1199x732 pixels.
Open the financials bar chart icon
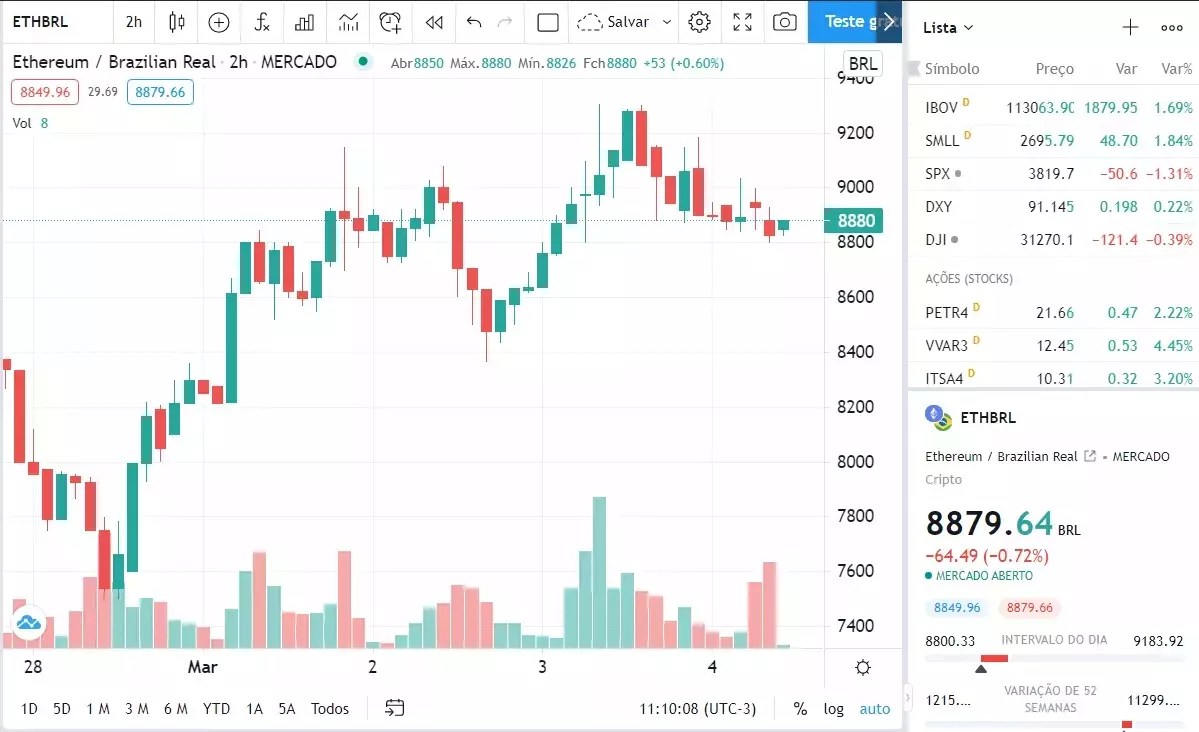click(304, 22)
